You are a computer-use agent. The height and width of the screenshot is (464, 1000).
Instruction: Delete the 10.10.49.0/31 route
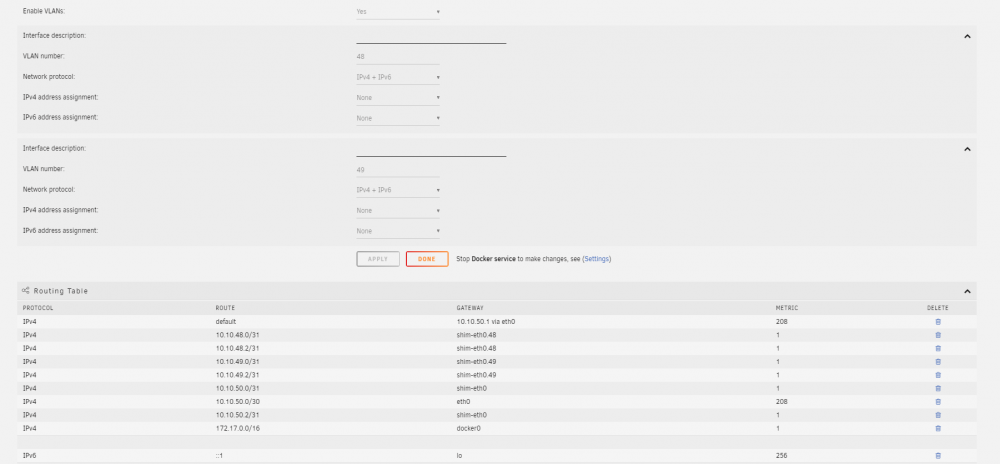tap(938, 362)
